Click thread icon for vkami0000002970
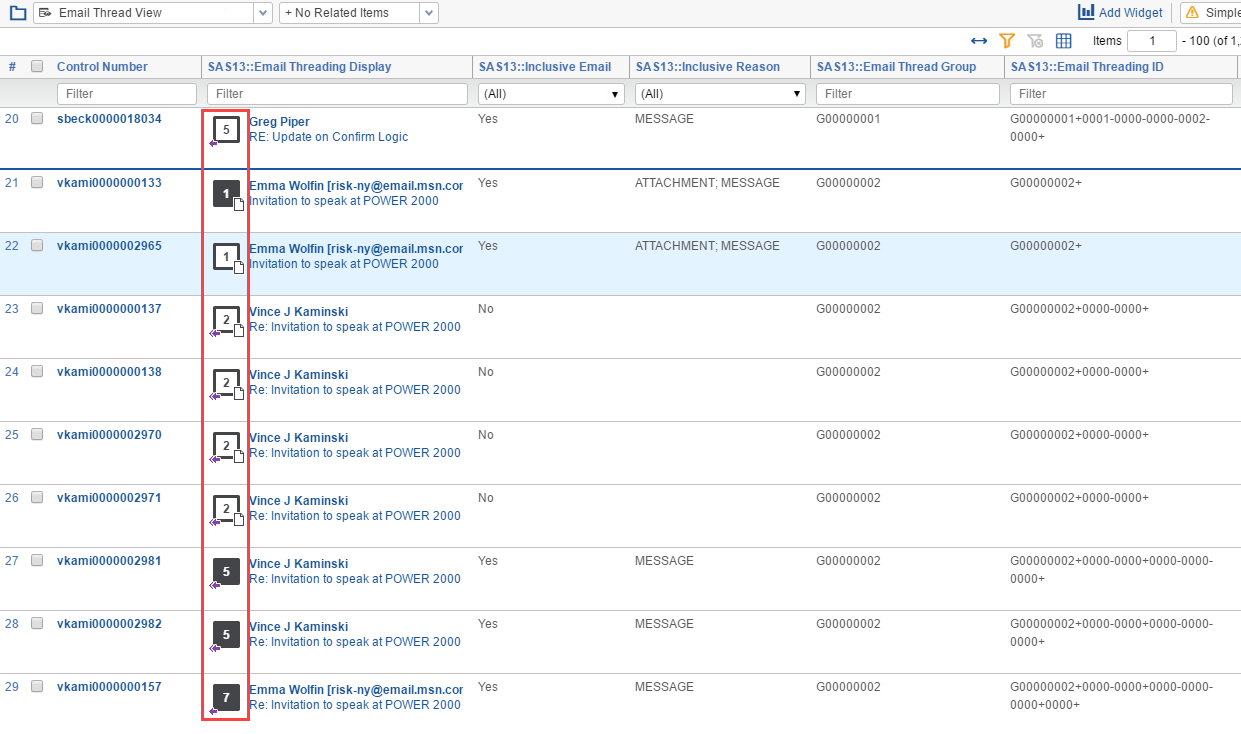The width and height of the screenshot is (1241, 734). (227, 447)
